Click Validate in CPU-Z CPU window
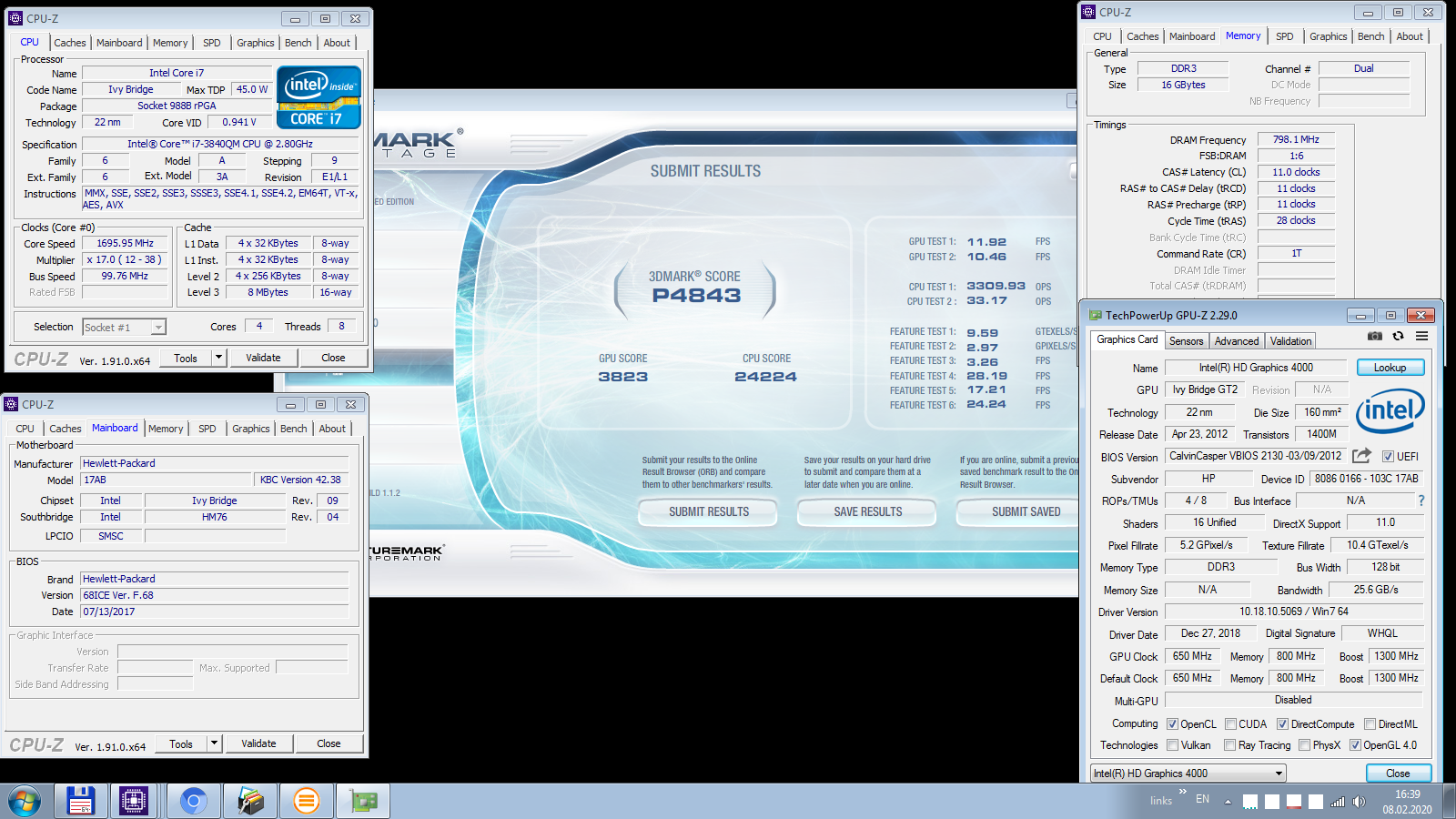Image resolution: width=1456 pixels, height=819 pixels. pos(263,358)
